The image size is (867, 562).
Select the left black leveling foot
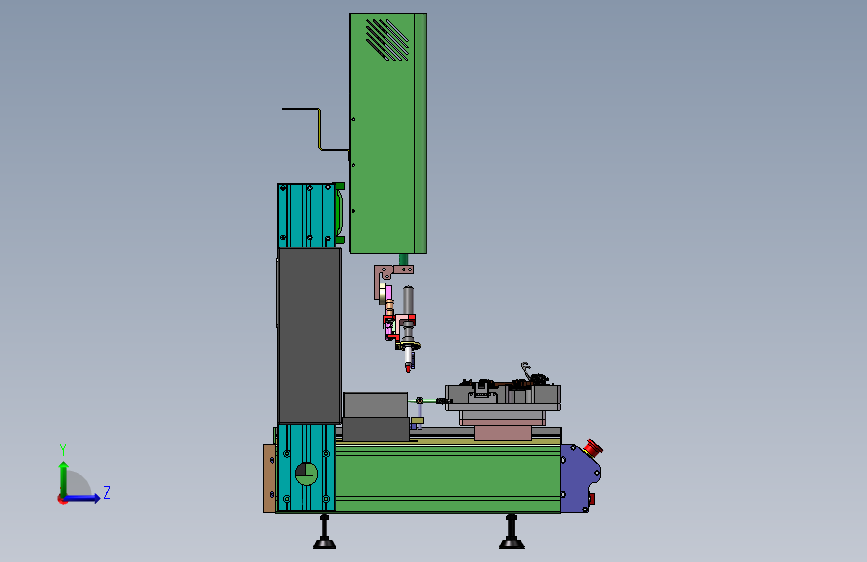[325, 532]
